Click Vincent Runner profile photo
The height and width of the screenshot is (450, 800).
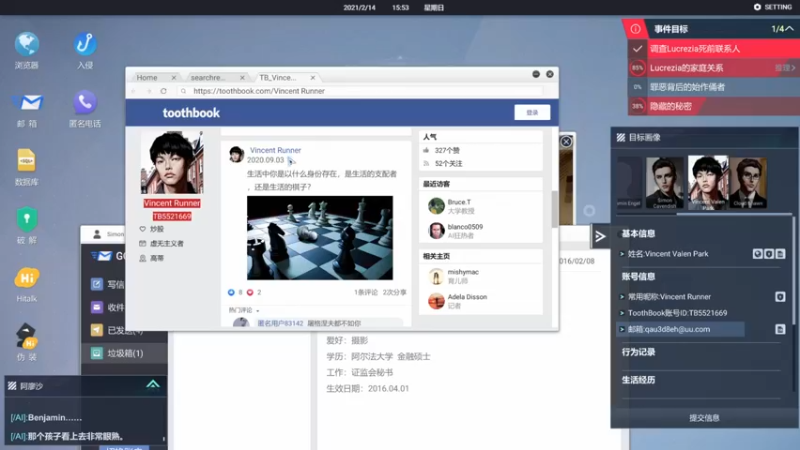[172, 162]
